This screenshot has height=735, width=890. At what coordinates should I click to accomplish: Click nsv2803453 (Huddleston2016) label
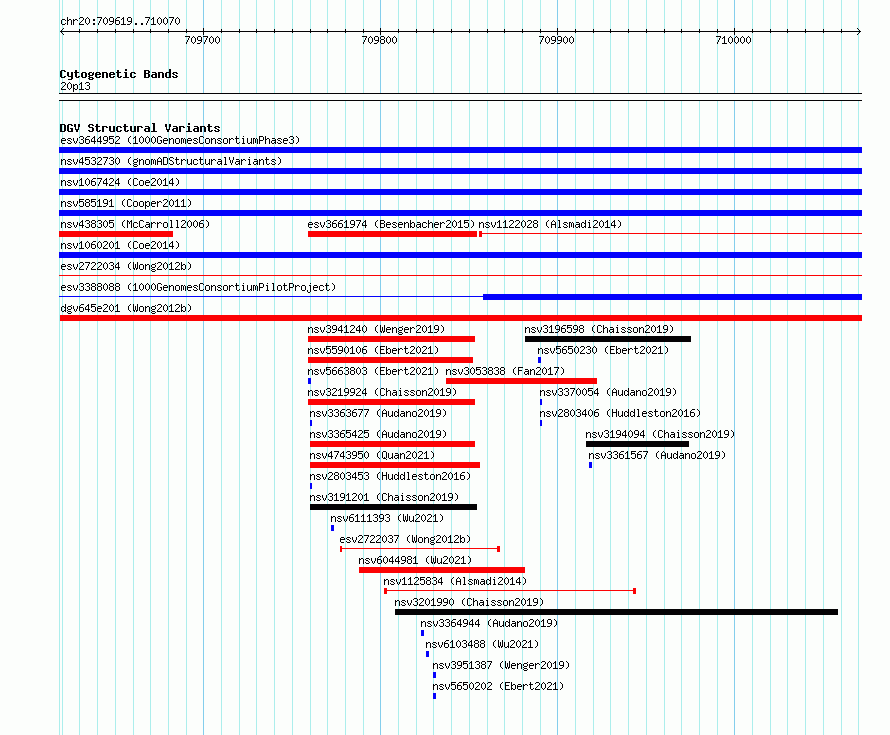(x=390, y=476)
